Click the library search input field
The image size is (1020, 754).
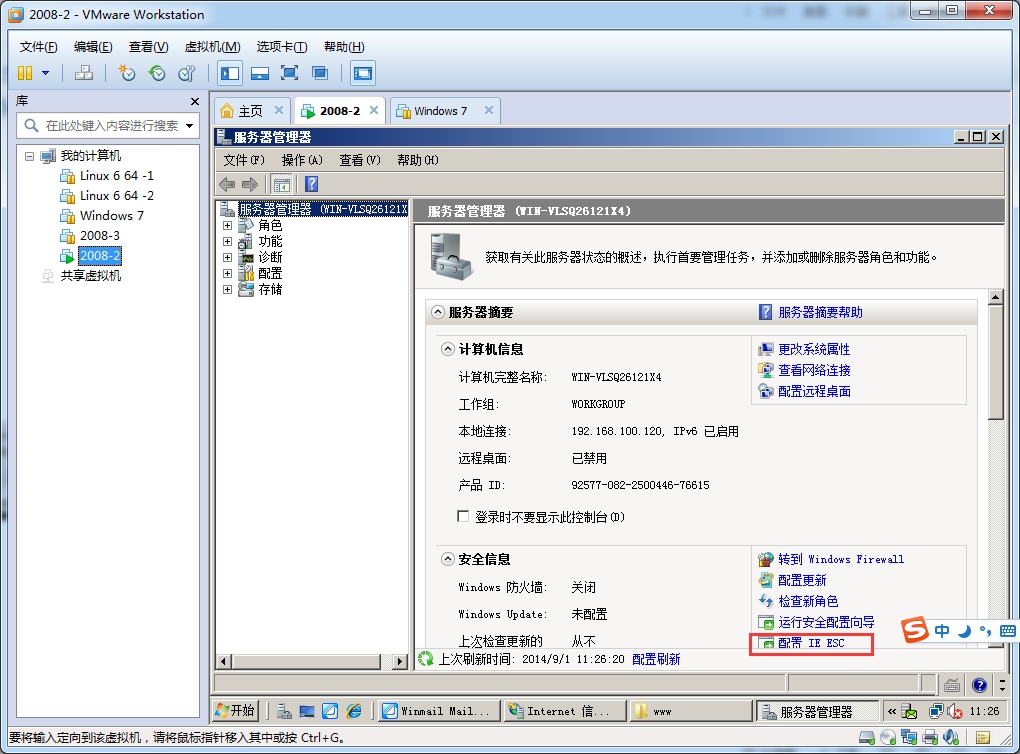pos(108,126)
